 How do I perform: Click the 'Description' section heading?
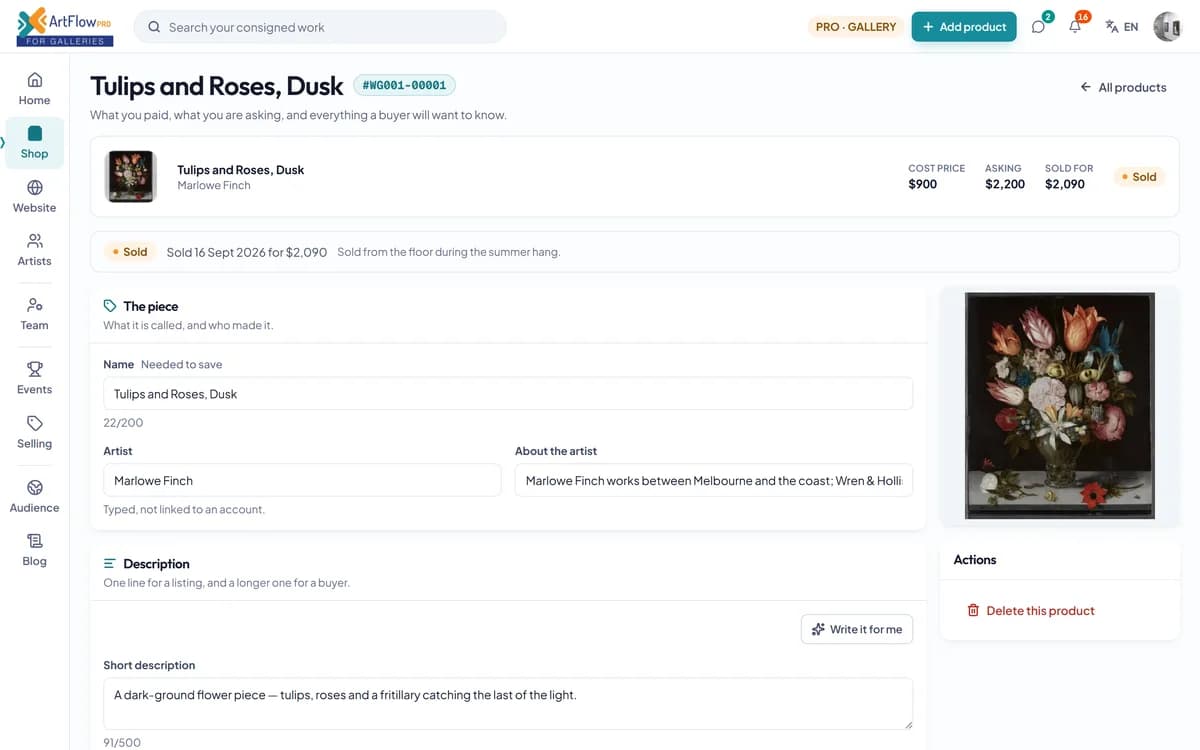(x=156, y=564)
